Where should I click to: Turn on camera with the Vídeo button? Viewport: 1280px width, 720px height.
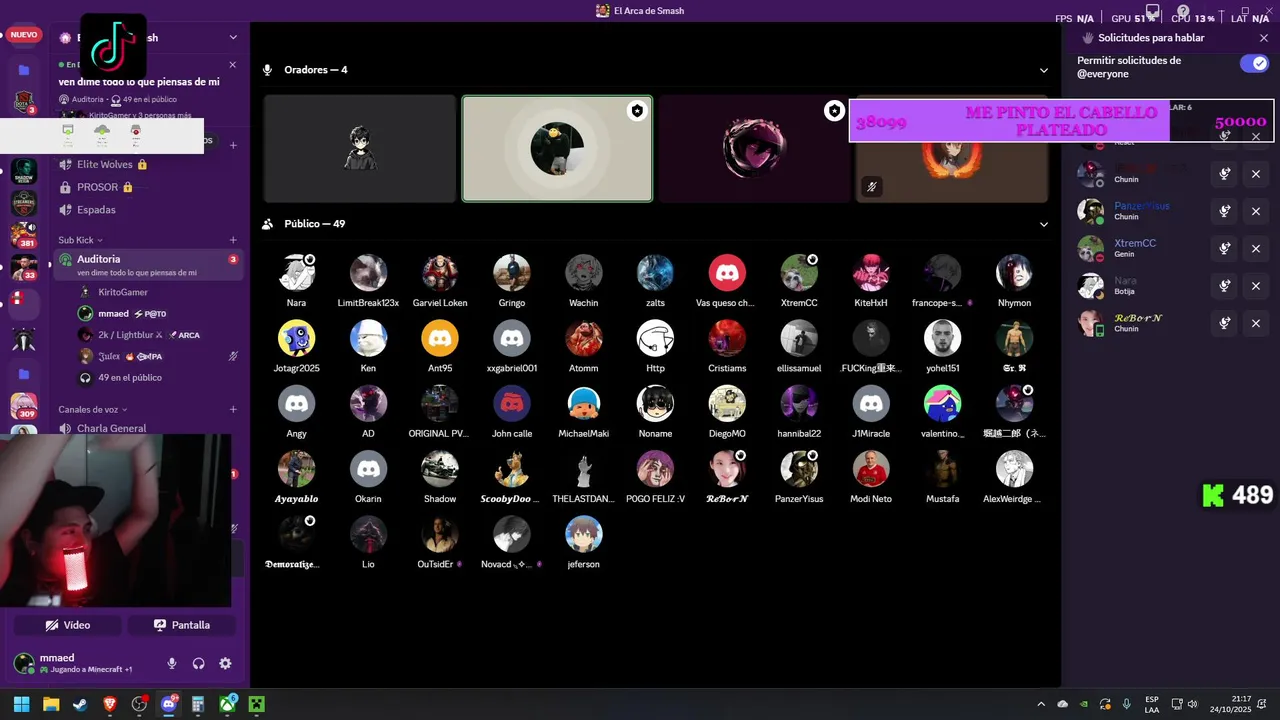coord(68,625)
